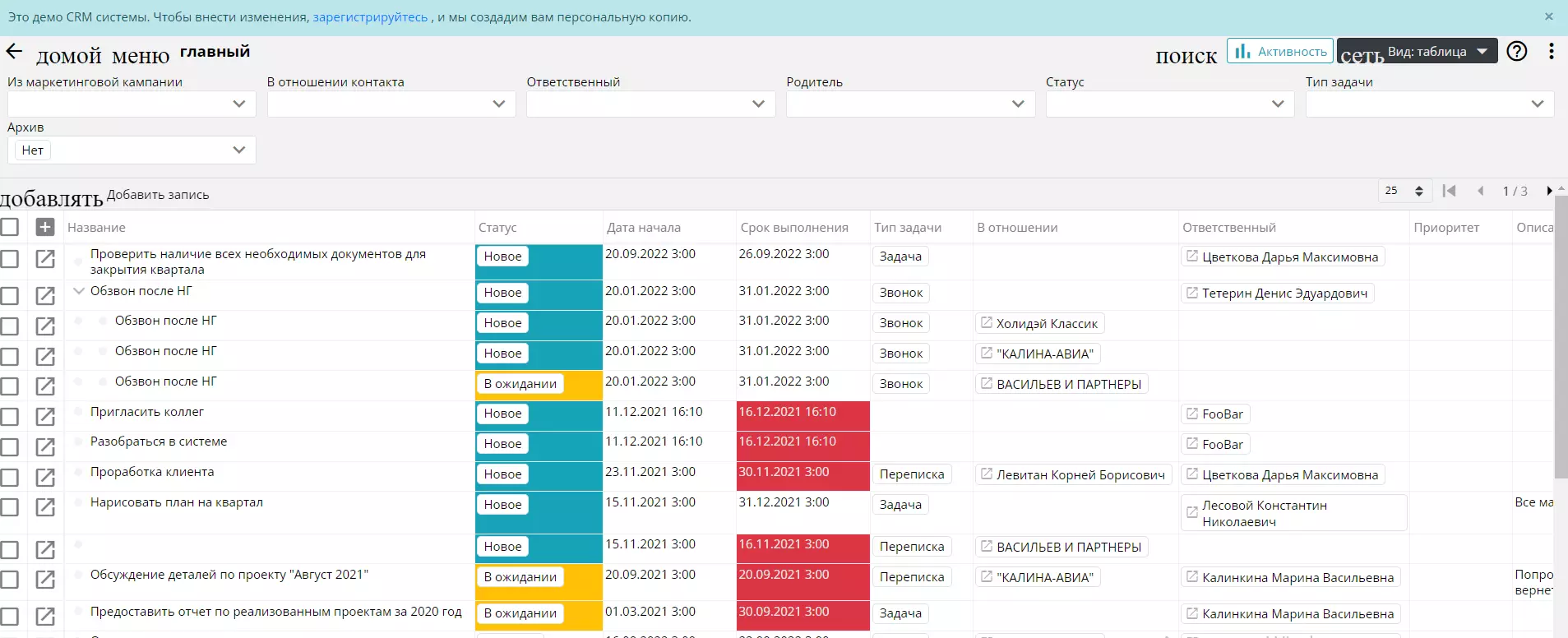1568x638 pixels.
Task: Click the Активность chart button
Action: (x=1279, y=51)
